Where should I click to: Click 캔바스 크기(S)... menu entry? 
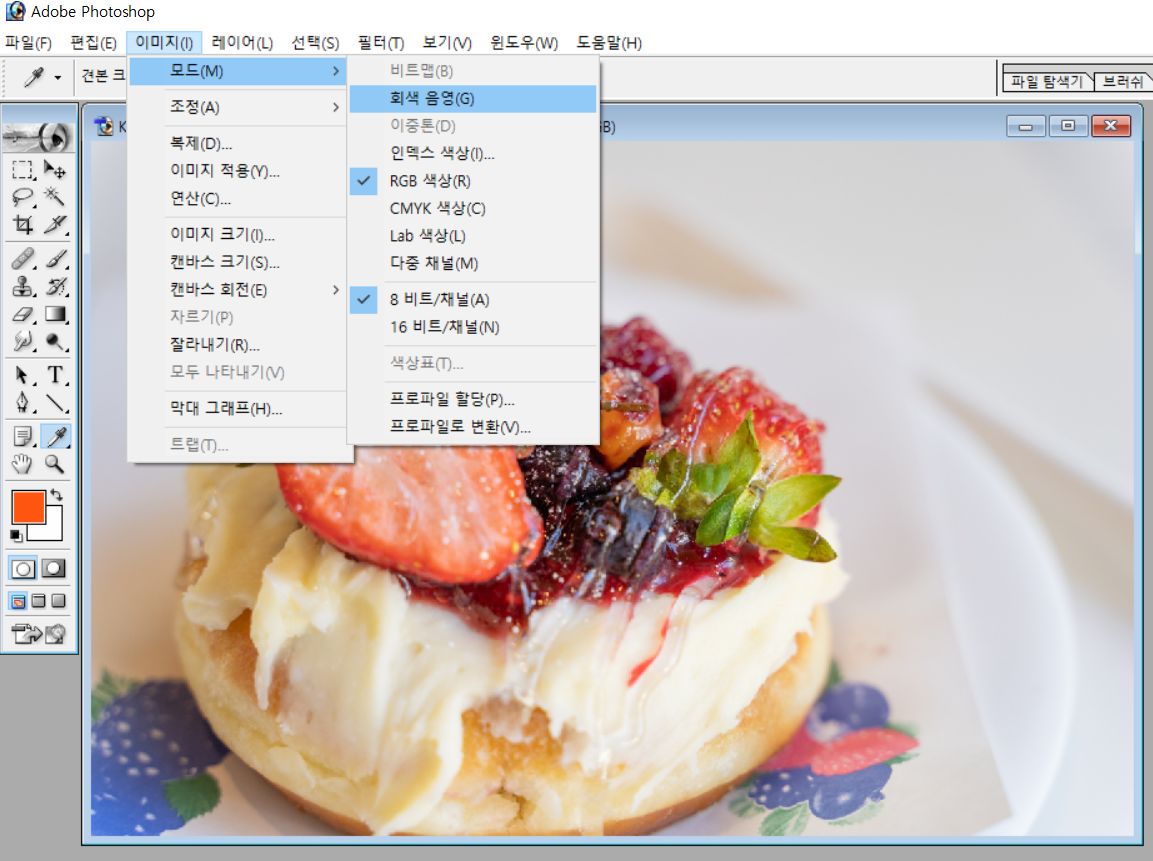click(239, 262)
